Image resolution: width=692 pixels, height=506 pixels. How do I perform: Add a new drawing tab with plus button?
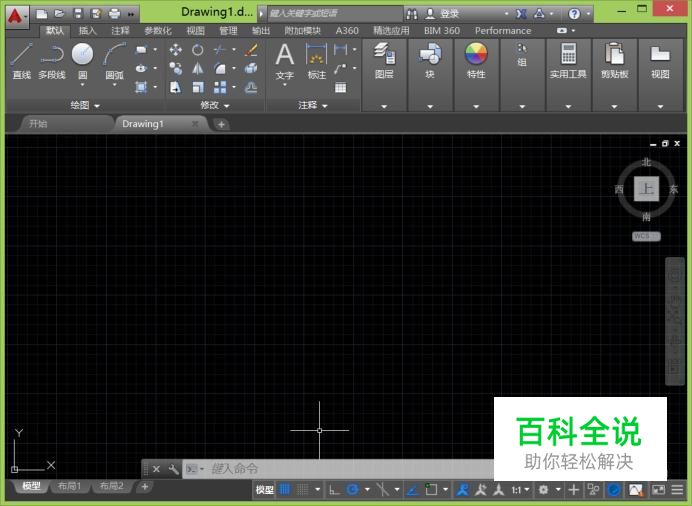point(221,124)
